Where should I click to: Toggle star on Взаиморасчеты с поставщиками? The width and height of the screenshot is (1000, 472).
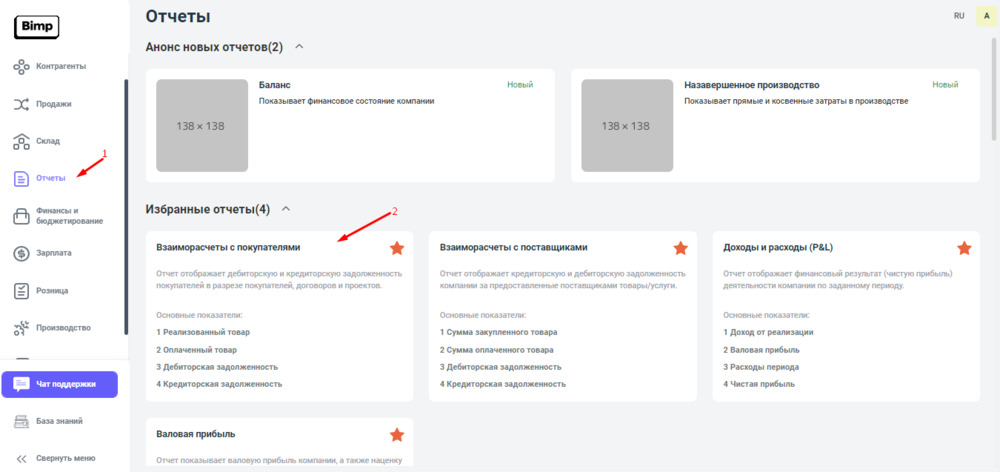681,247
